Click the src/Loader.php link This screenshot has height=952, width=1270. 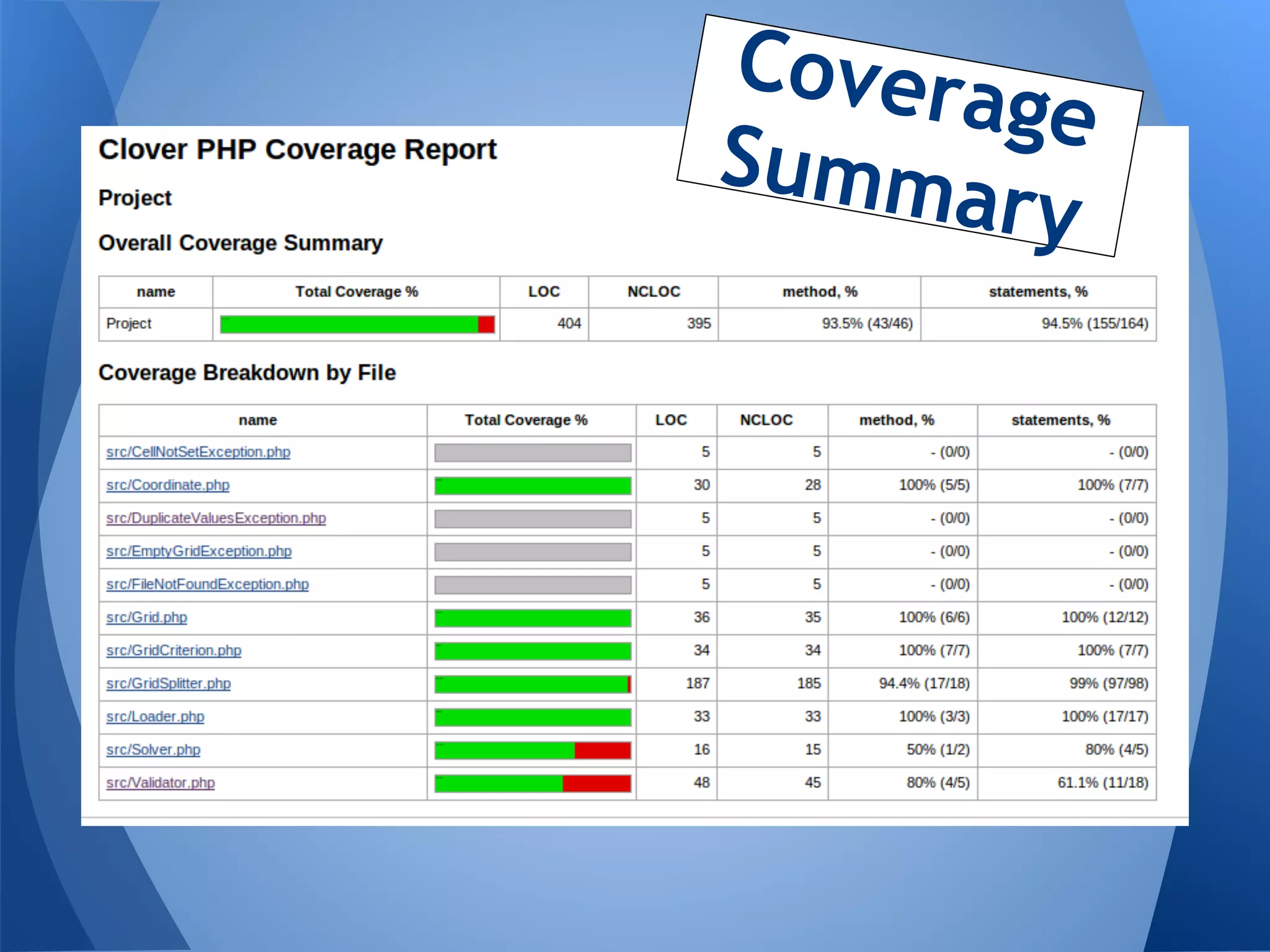coord(155,716)
